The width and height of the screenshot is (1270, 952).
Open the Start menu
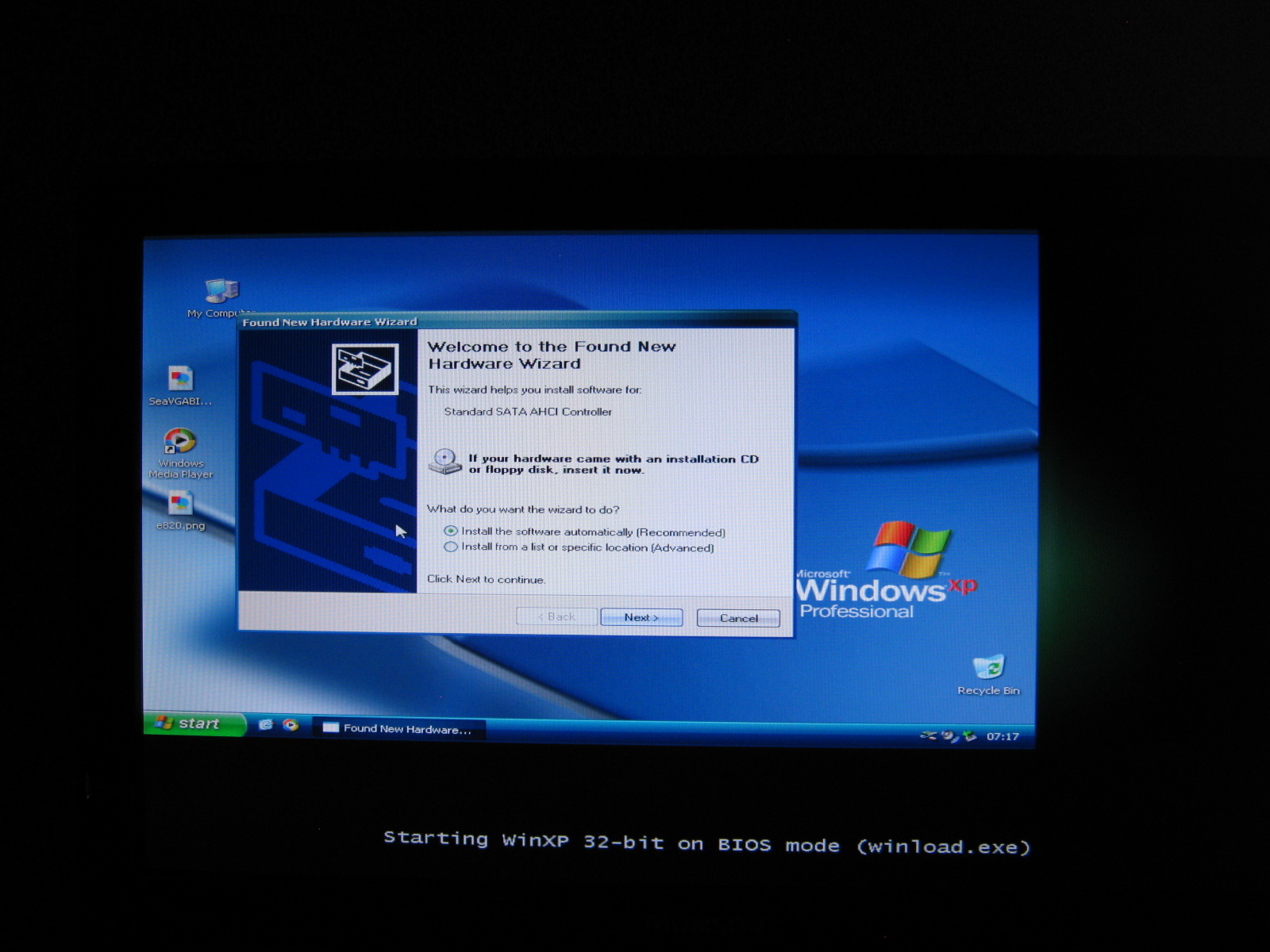(194, 724)
